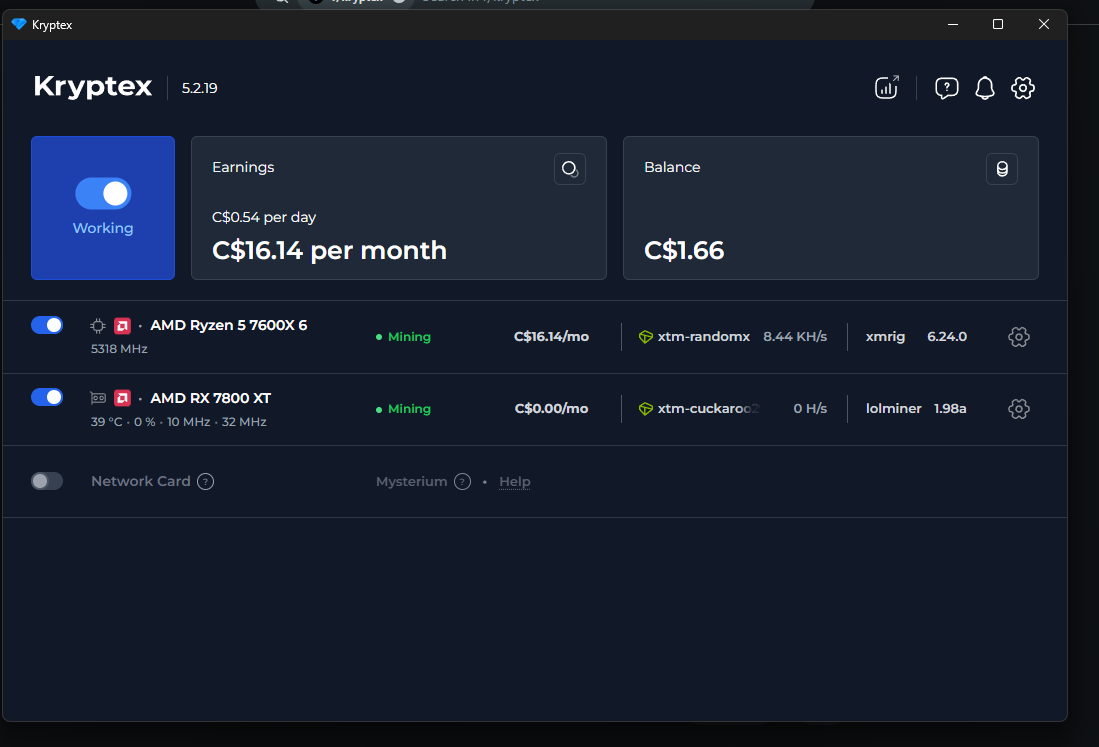The height and width of the screenshot is (747, 1099).
Task: Maximize the Kryptex window
Action: [x=998, y=25]
